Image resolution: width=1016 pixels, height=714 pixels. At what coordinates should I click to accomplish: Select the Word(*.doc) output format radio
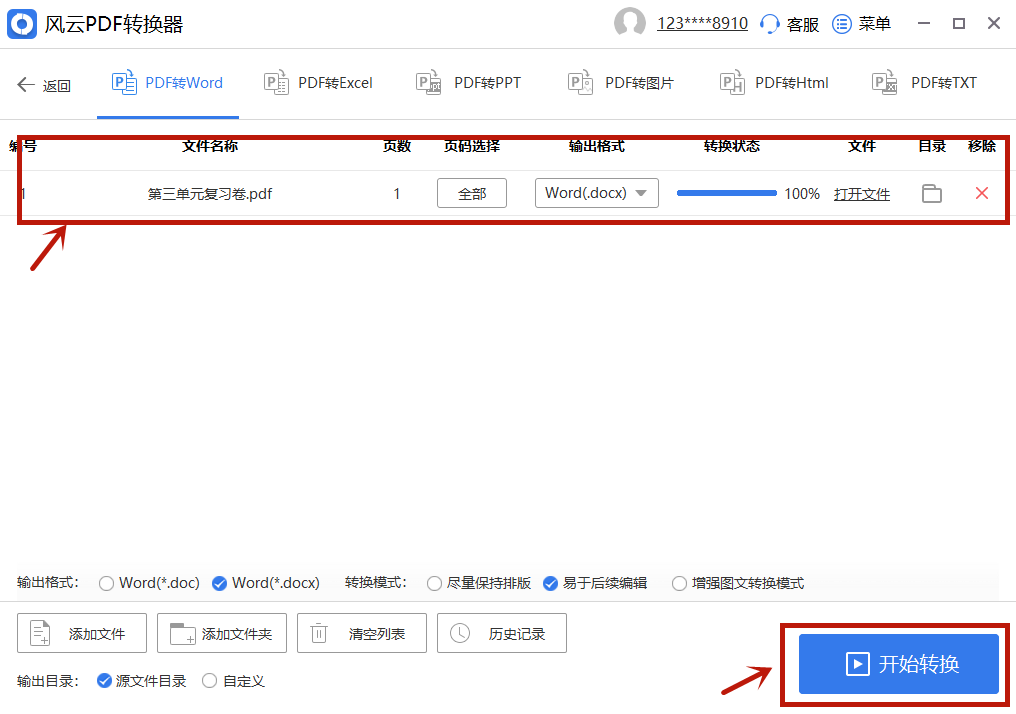(x=106, y=584)
